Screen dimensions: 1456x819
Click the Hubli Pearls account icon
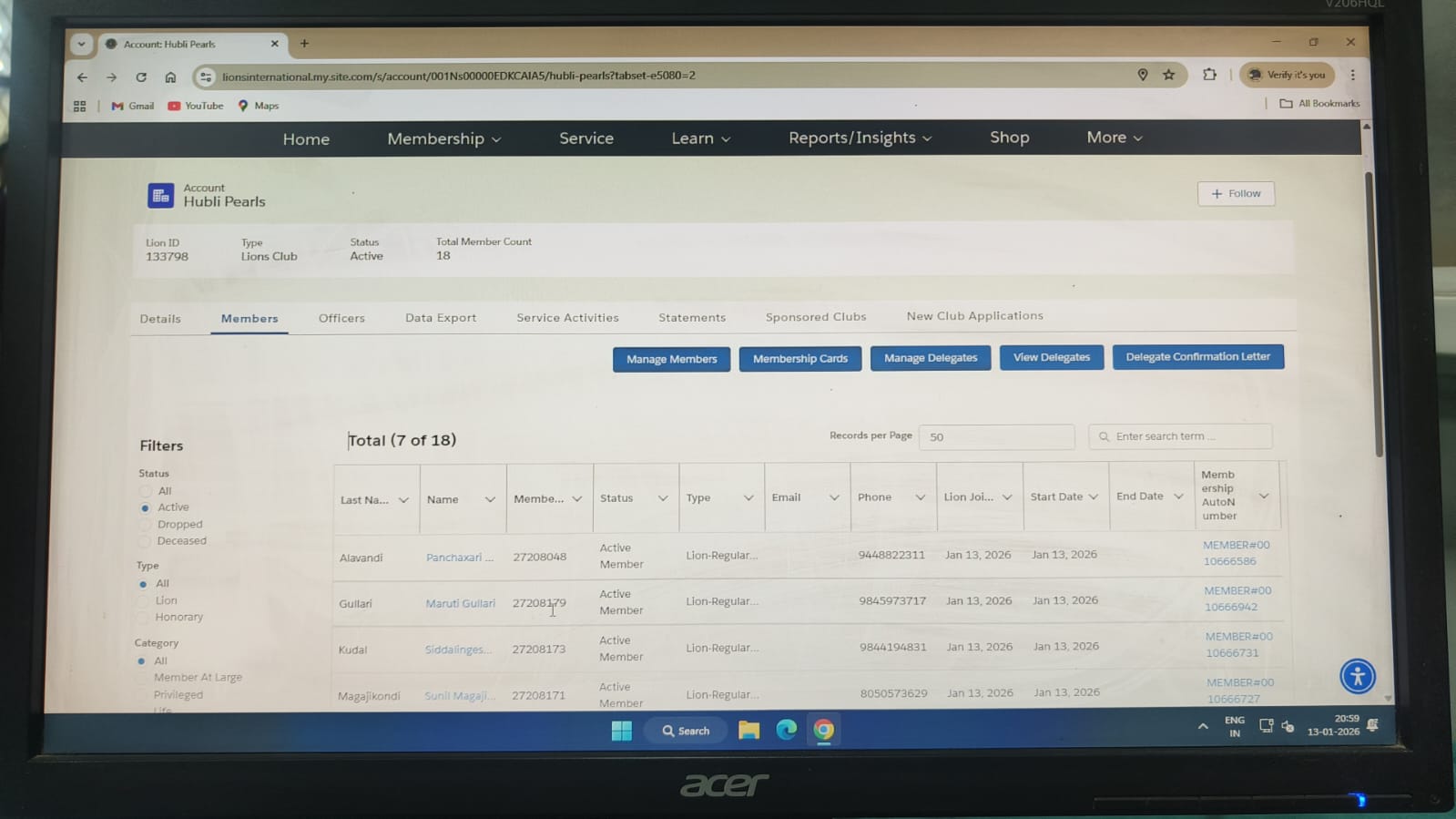(161, 196)
